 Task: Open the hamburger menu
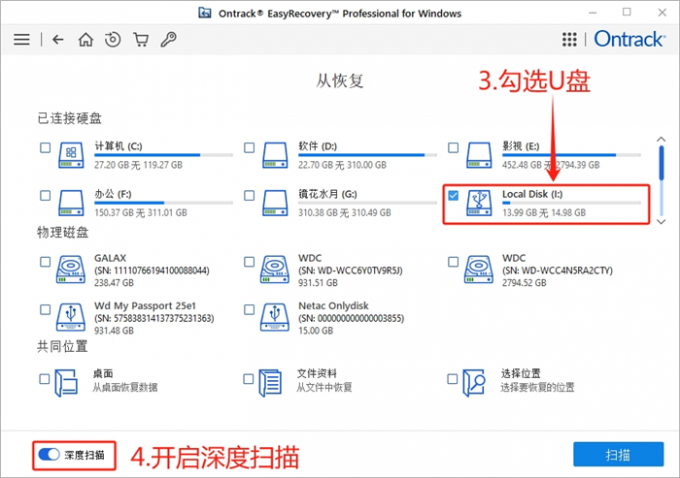pyautogui.click(x=22, y=40)
